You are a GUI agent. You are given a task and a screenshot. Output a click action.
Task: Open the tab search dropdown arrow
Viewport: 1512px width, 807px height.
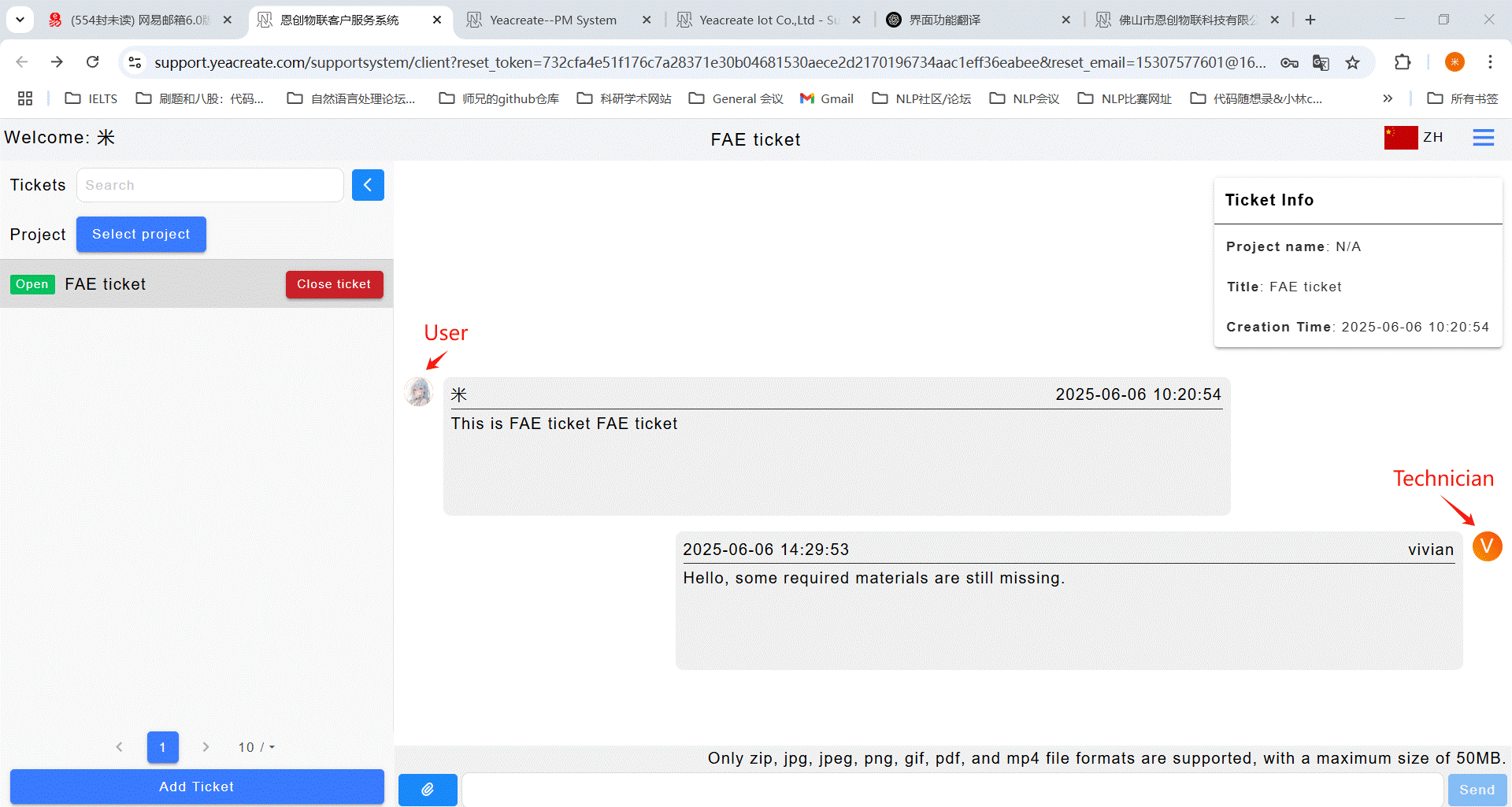20,20
